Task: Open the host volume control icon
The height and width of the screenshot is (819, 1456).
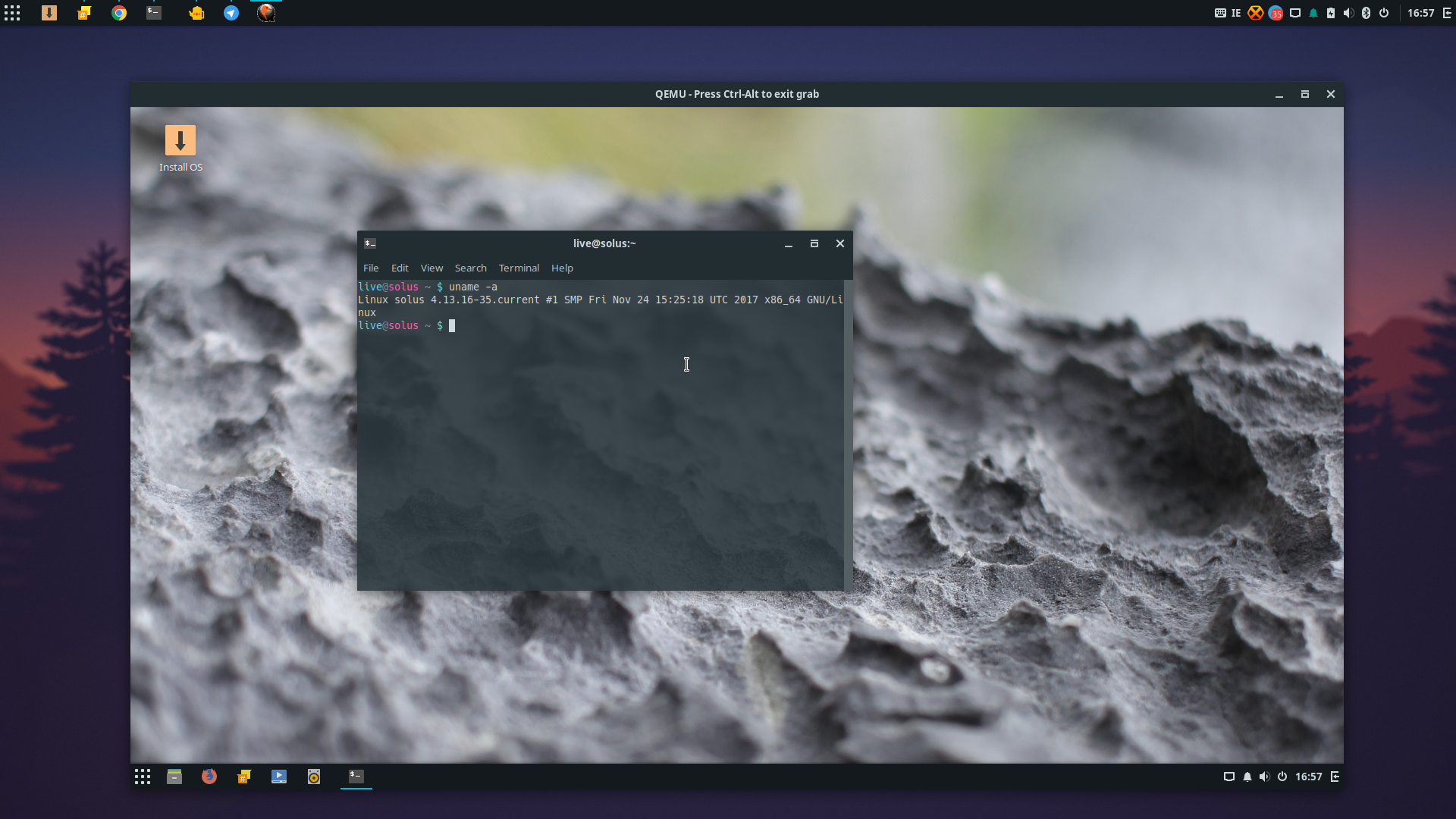Action: pyautogui.click(x=1348, y=13)
